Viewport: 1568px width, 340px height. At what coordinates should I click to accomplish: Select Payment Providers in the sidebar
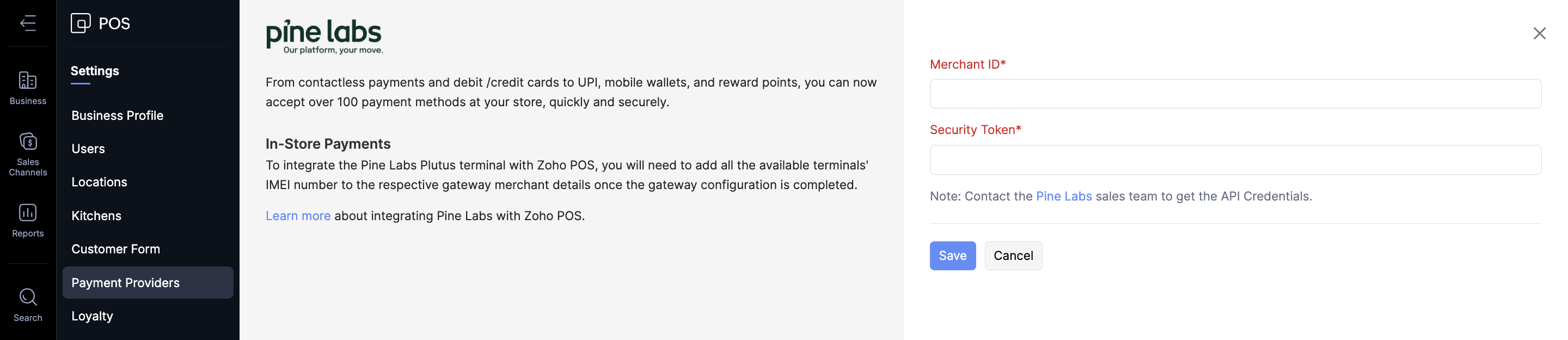click(125, 283)
